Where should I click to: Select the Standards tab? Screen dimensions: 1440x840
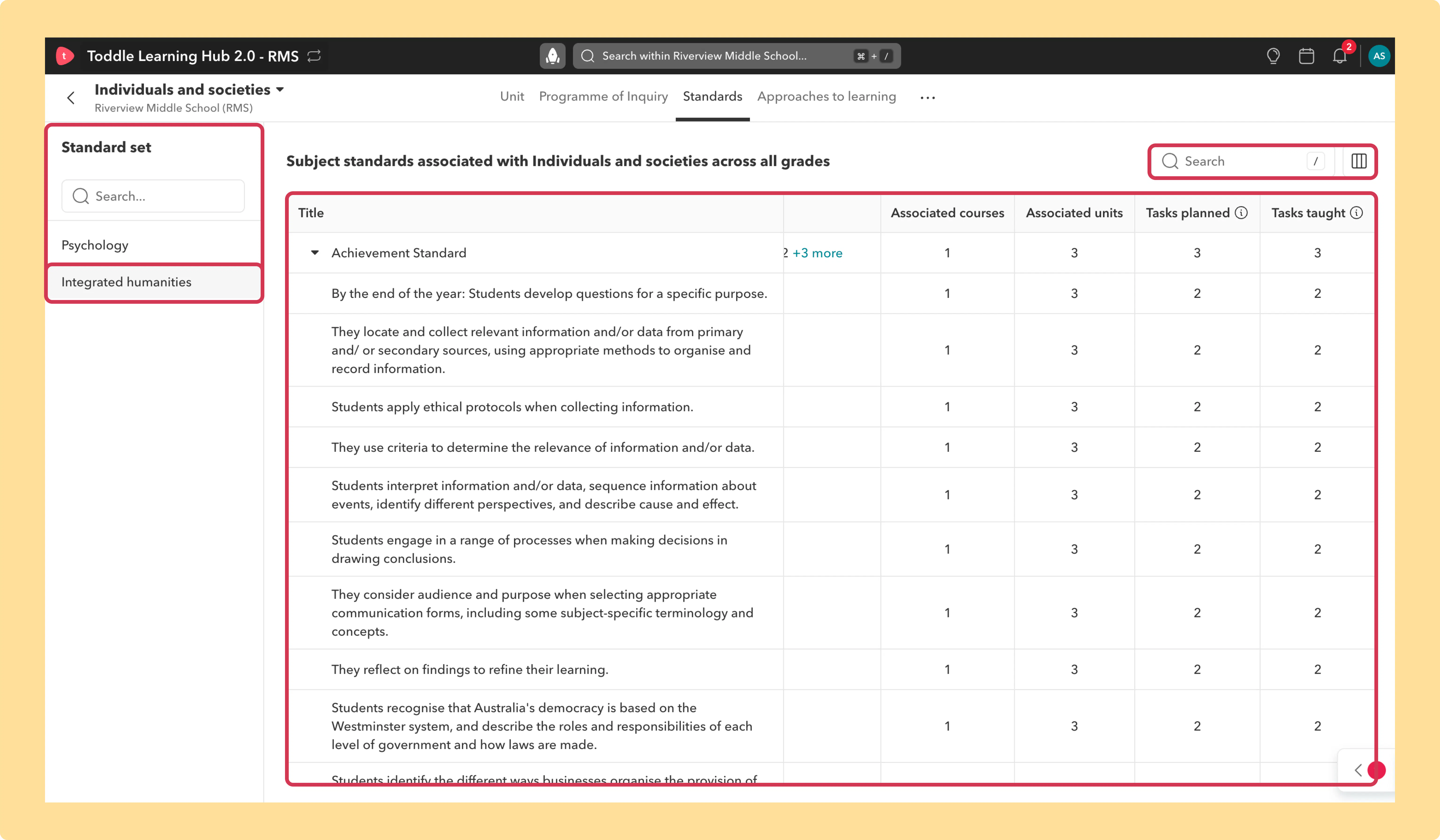[712, 97]
